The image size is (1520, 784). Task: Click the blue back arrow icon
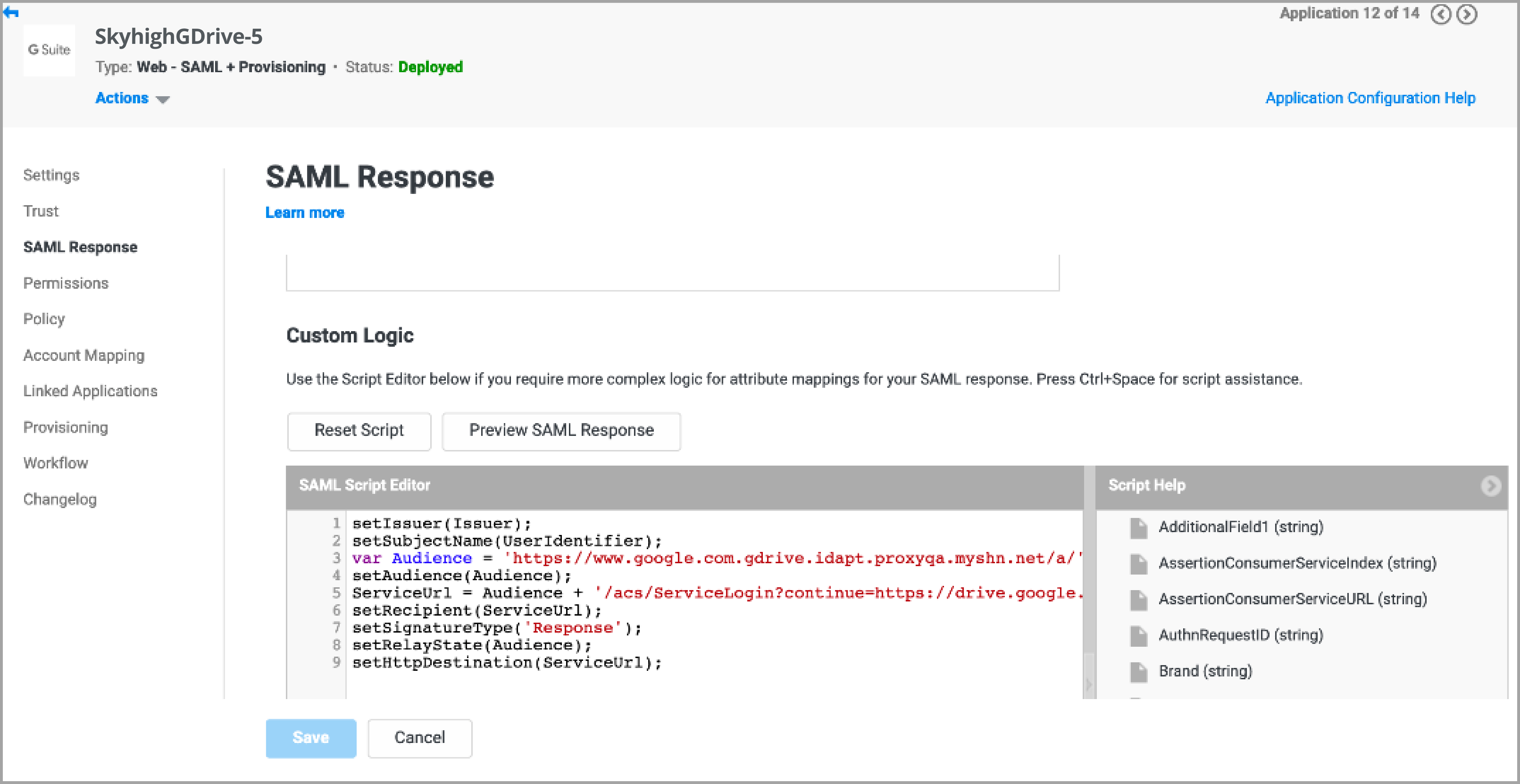pos(11,12)
